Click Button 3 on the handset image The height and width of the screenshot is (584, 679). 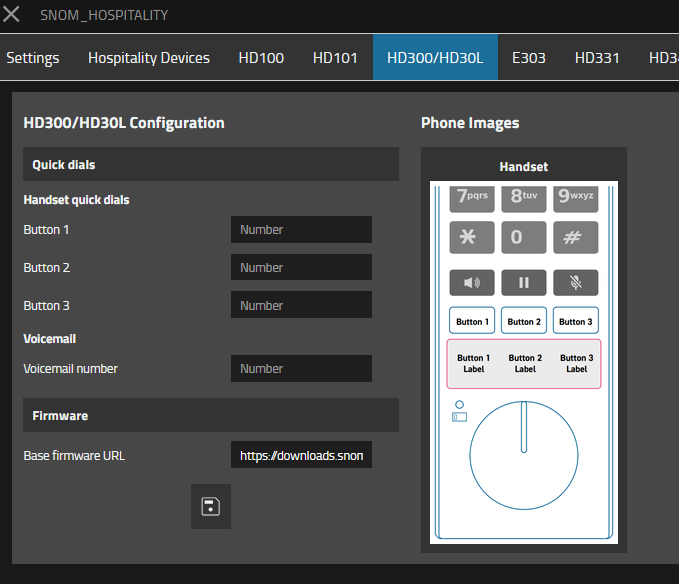pos(576,321)
